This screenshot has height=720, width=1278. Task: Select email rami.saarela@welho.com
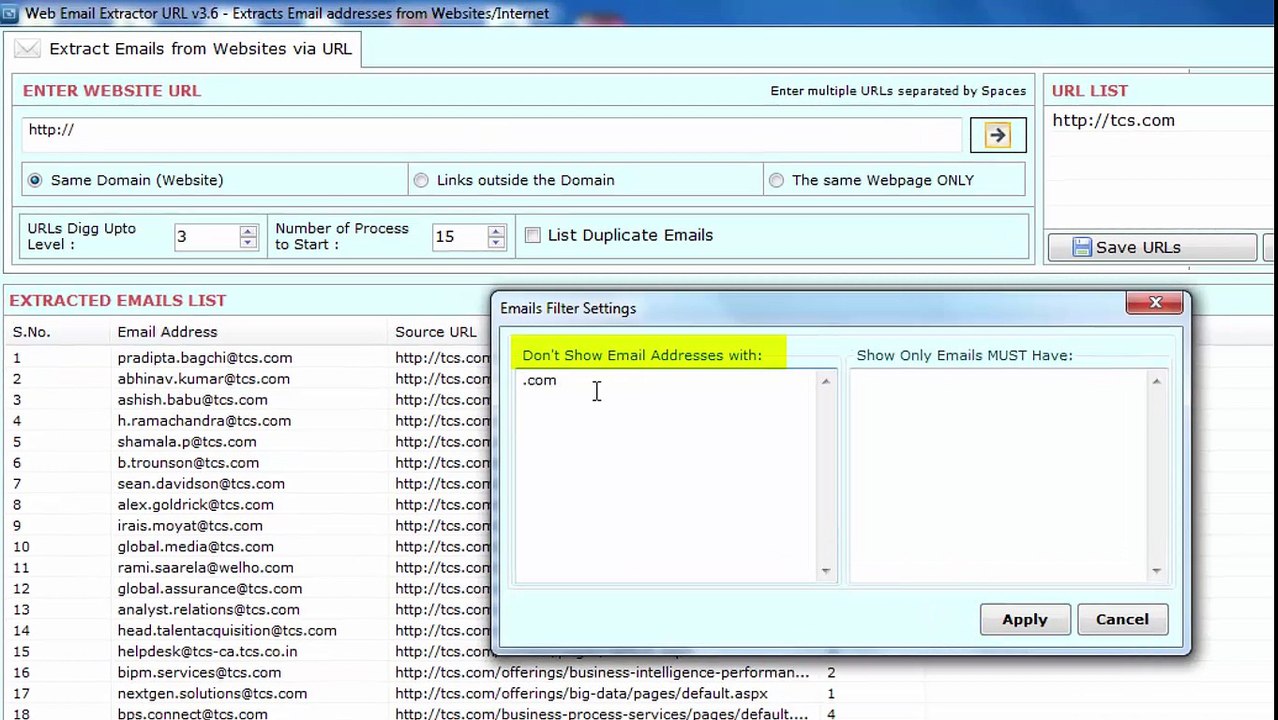[205, 567]
